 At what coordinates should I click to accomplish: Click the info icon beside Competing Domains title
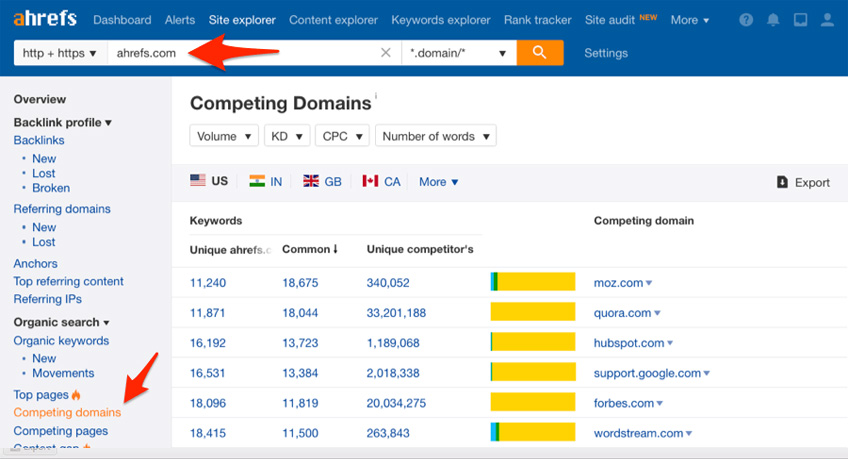(376, 96)
